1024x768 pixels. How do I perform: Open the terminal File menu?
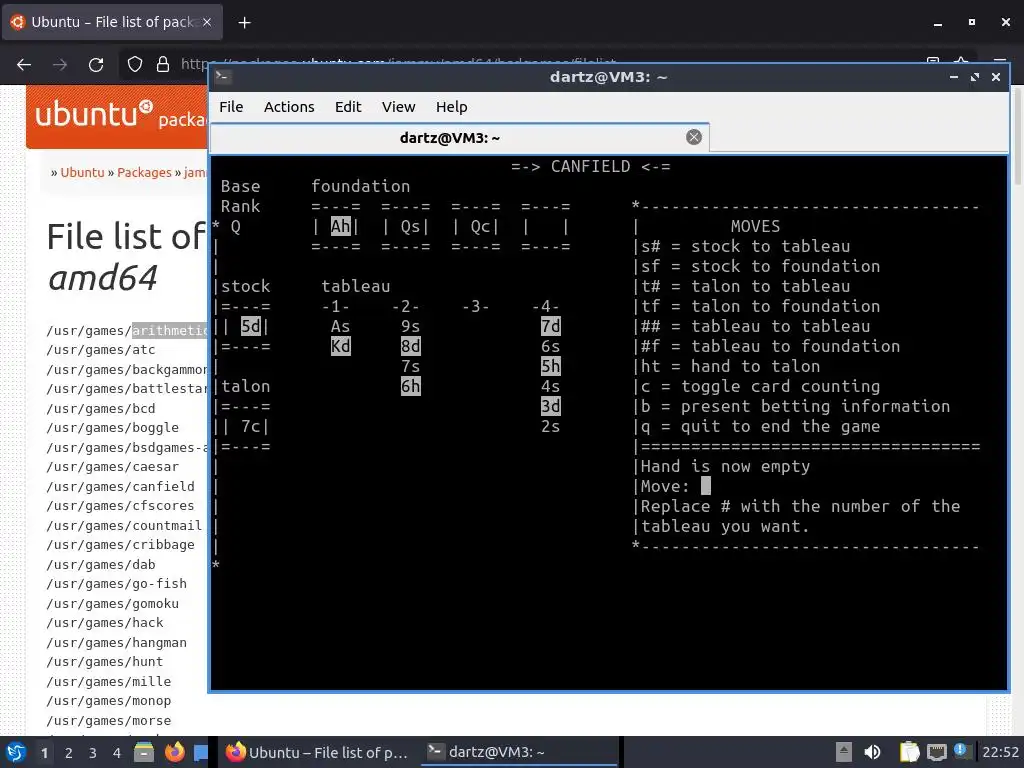231,106
